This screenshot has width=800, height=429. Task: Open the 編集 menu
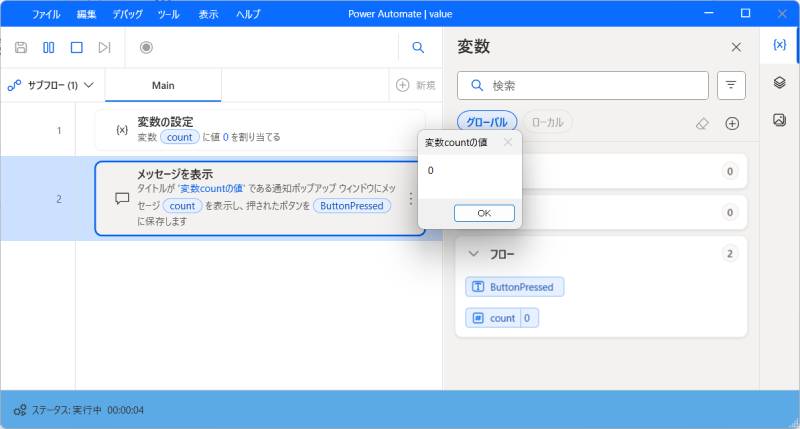click(86, 14)
